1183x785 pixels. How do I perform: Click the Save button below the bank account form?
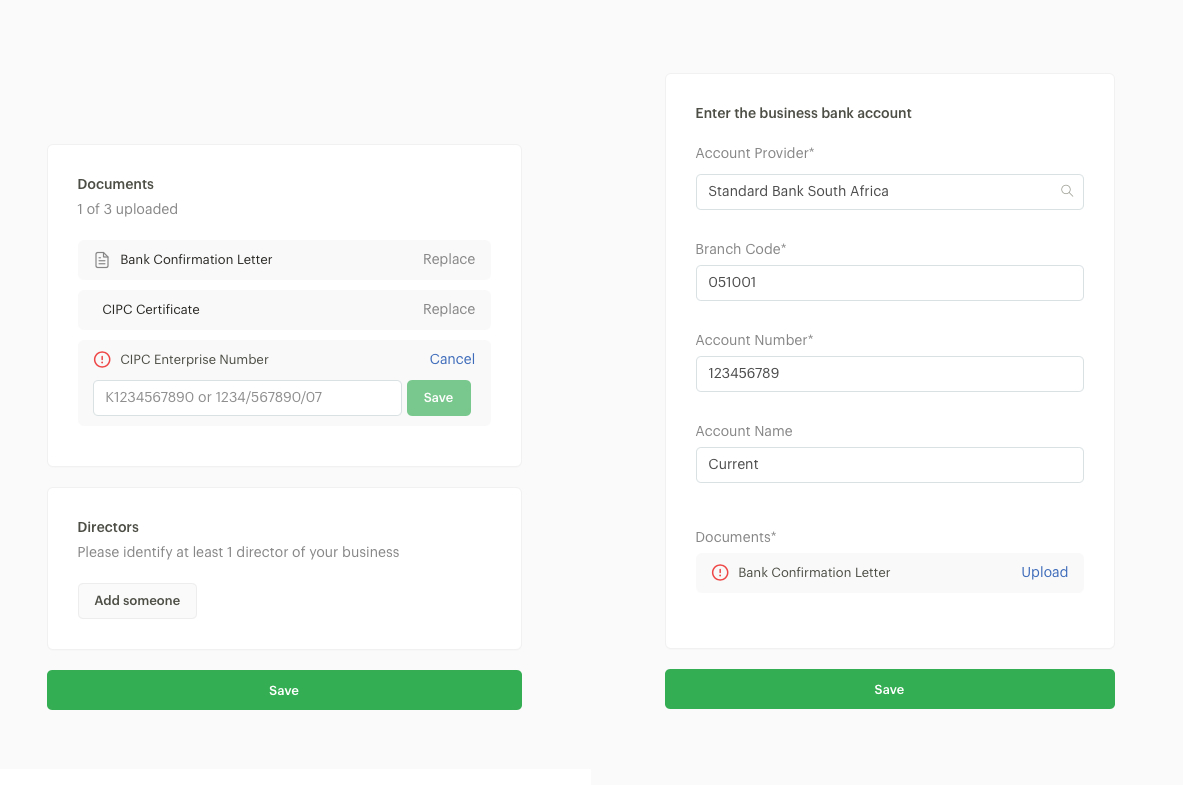point(890,689)
